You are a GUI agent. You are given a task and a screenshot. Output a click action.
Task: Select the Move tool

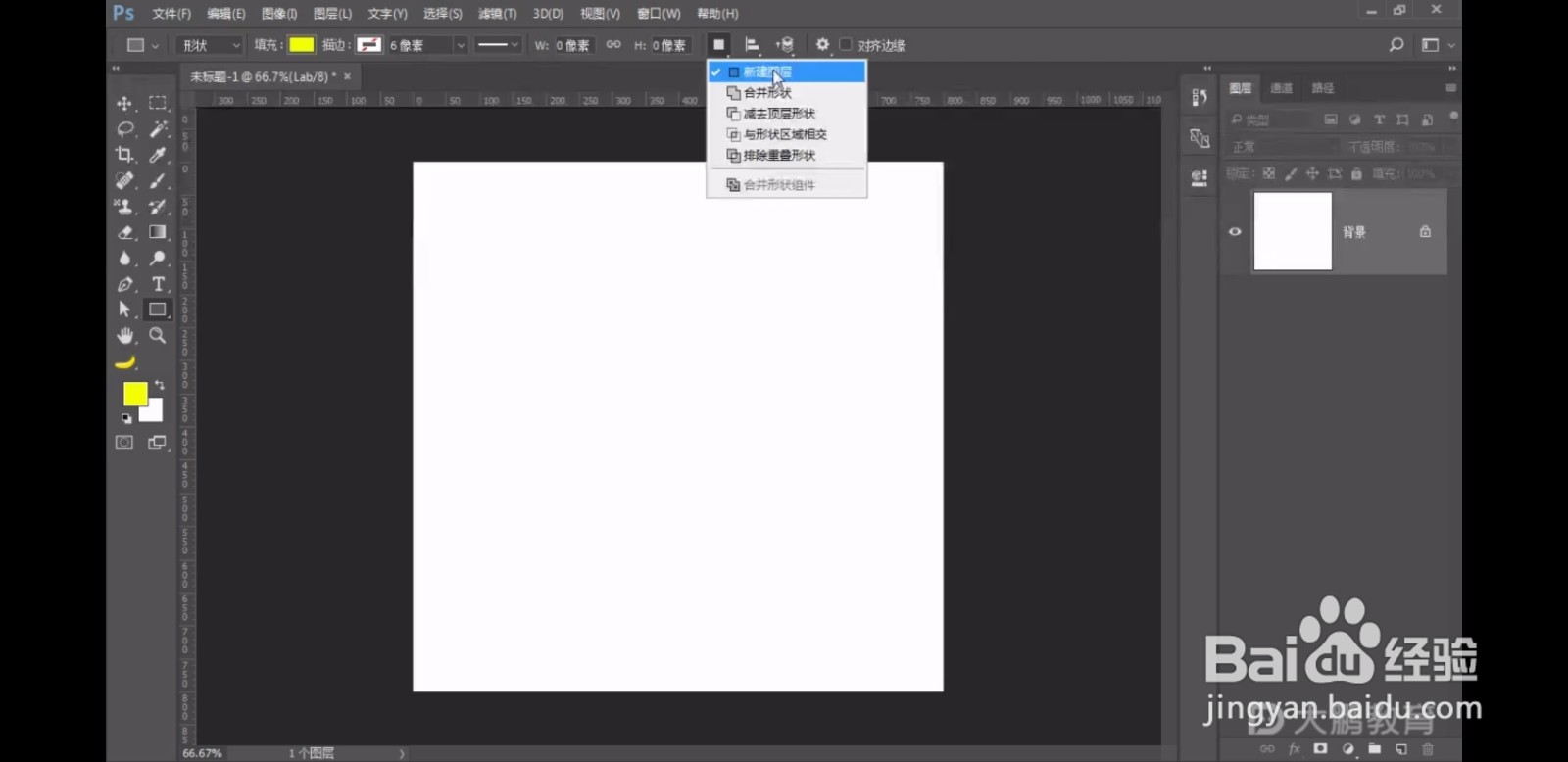pyautogui.click(x=124, y=103)
